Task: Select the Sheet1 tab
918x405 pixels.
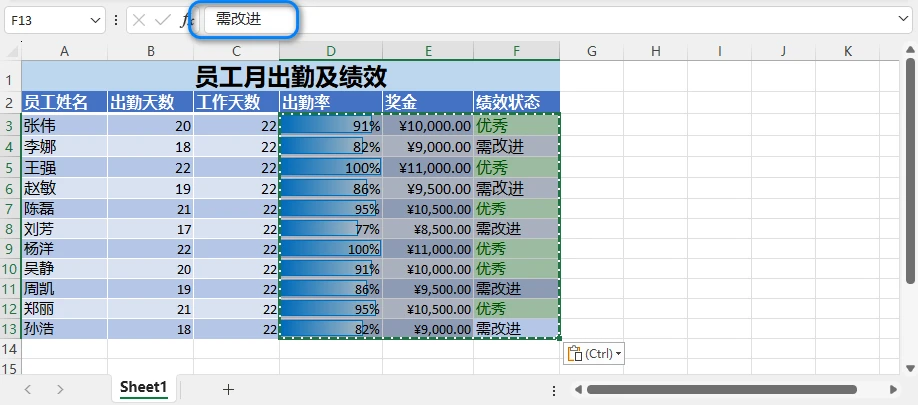Action: click(x=144, y=388)
